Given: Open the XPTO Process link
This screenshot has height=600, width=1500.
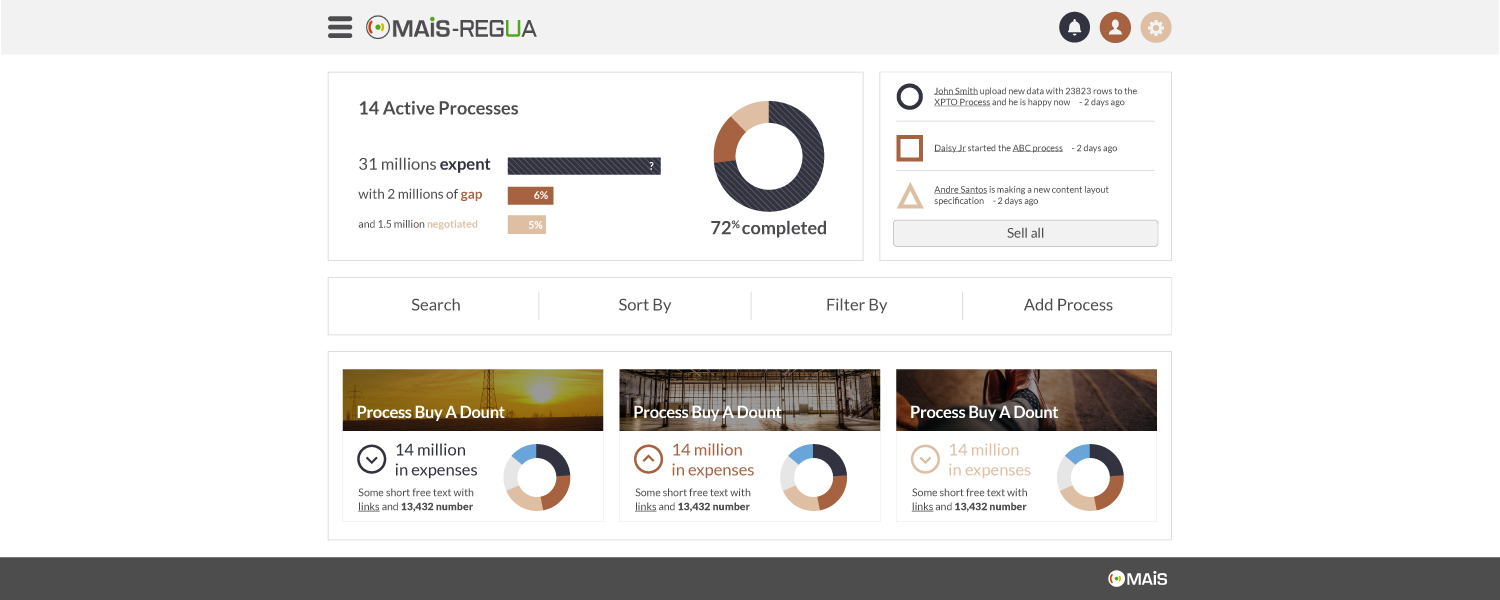Looking at the screenshot, I should pyautogui.click(x=962, y=102).
